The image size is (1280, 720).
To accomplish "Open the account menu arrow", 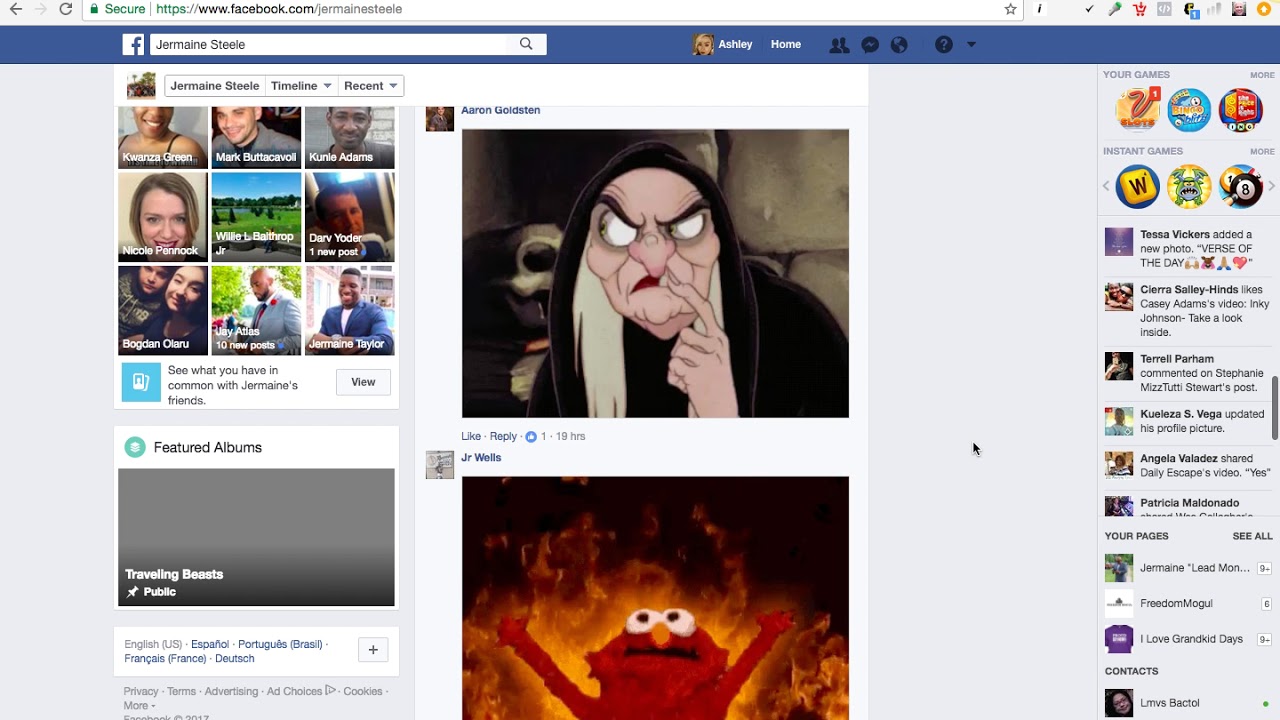I will 971,45.
